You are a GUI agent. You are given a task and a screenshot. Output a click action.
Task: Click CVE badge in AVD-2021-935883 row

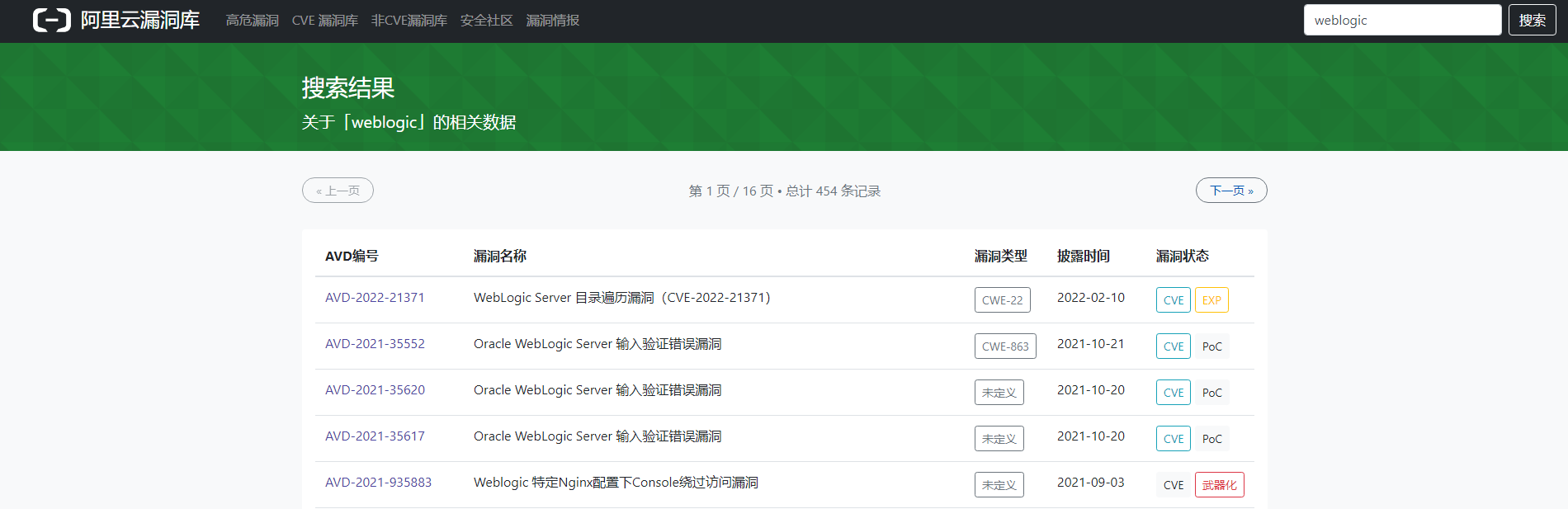point(1174,485)
